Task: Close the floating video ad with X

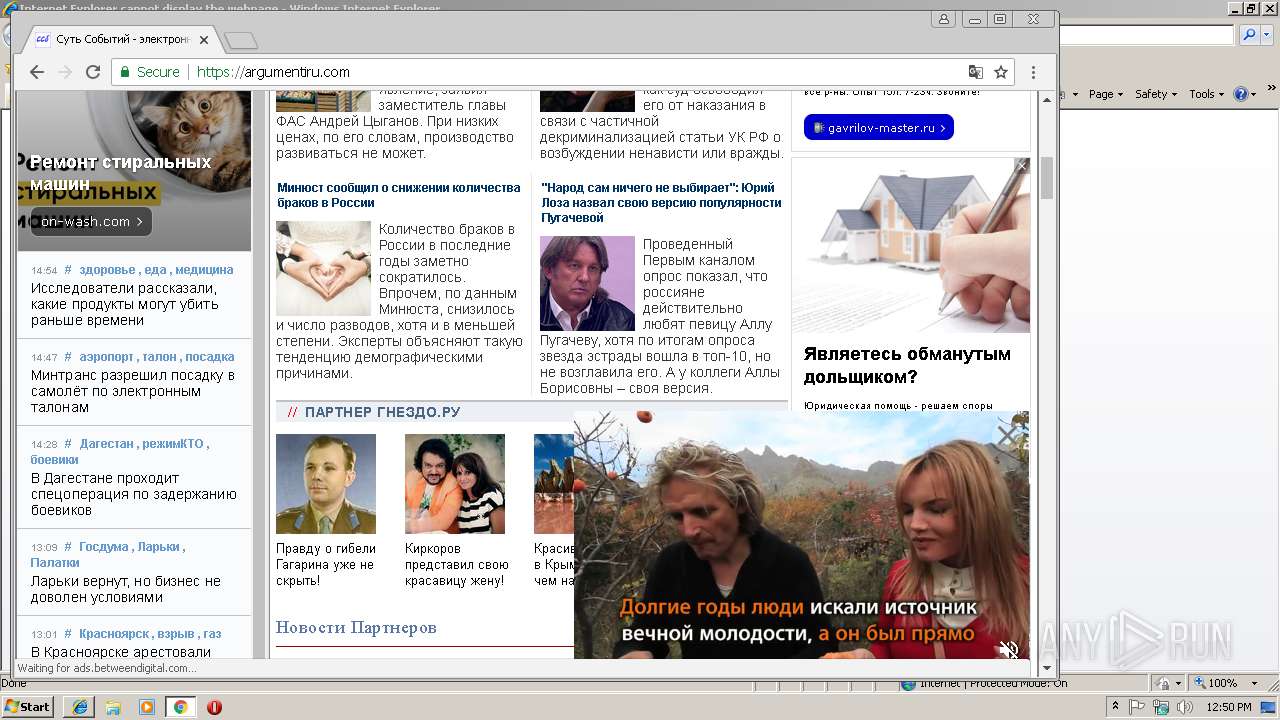Action: [1007, 435]
